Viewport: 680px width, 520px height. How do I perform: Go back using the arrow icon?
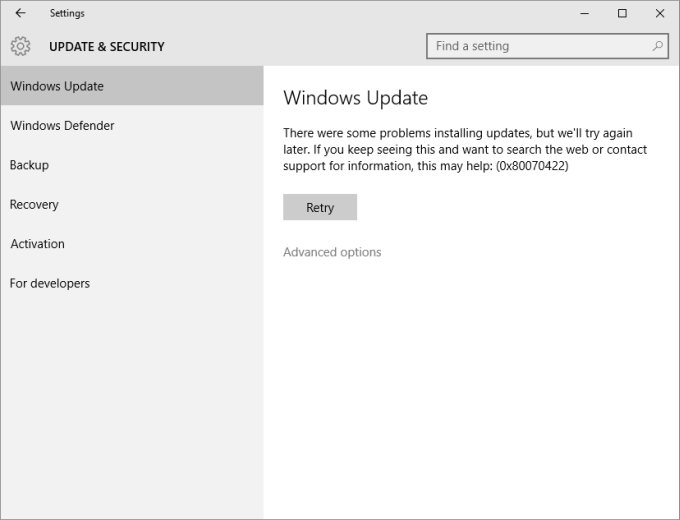20,13
